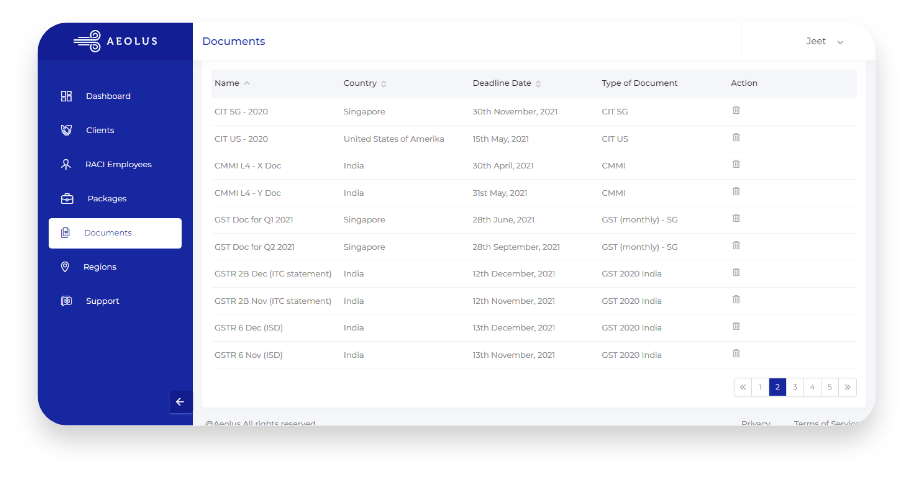Open the Dashboard menu item

point(115,96)
